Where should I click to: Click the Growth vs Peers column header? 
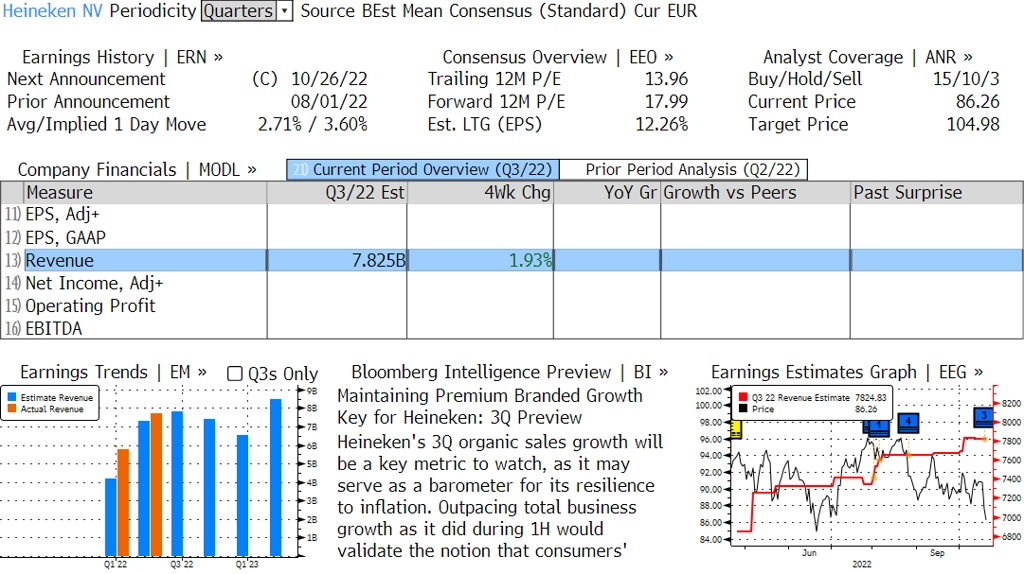point(756,193)
